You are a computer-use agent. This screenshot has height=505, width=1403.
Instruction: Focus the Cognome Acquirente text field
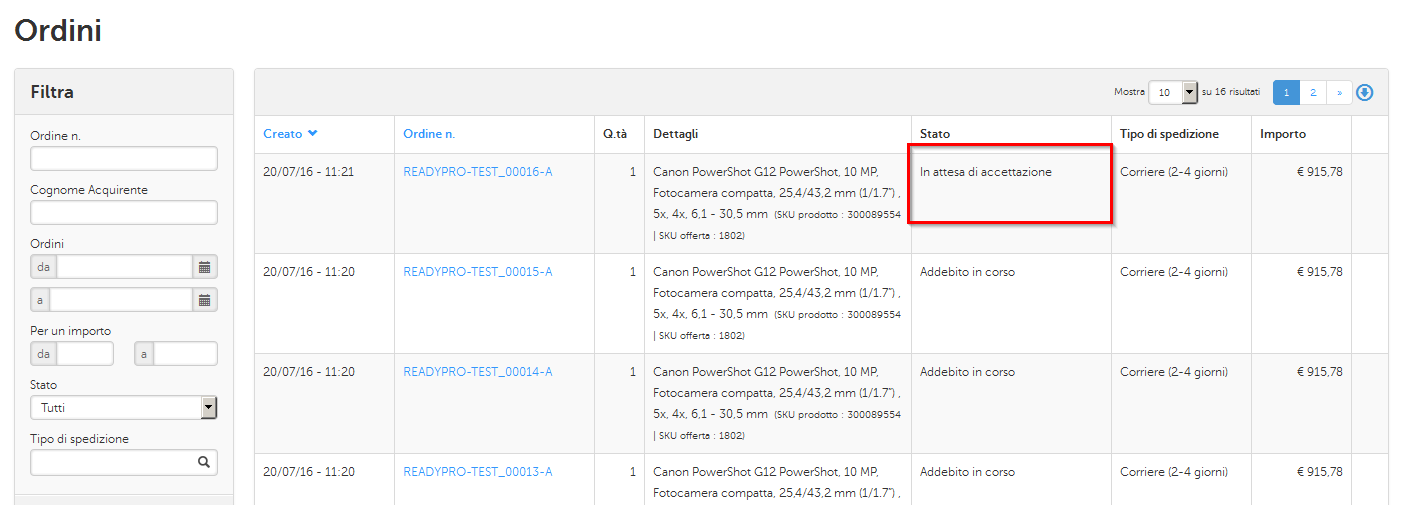click(x=124, y=212)
